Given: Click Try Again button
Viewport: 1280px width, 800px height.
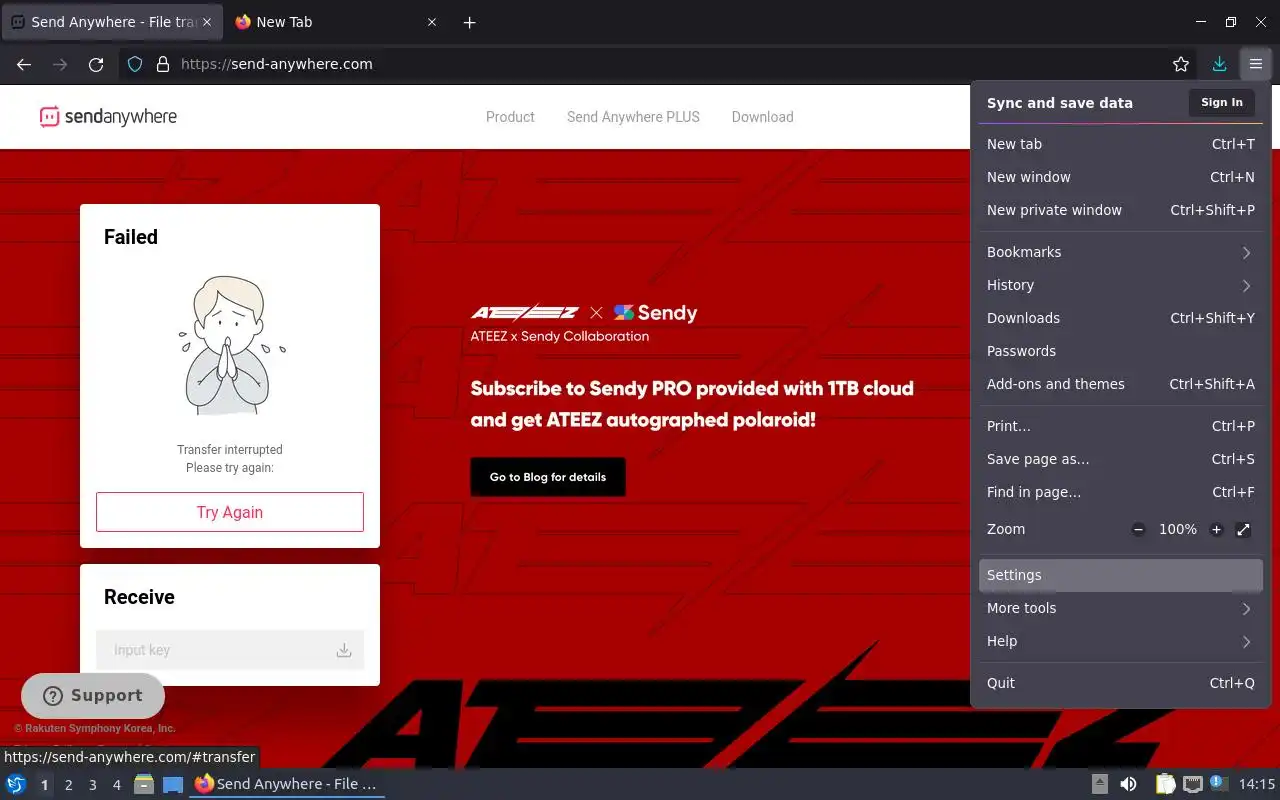Looking at the screenshot, I should click(230, 512).
